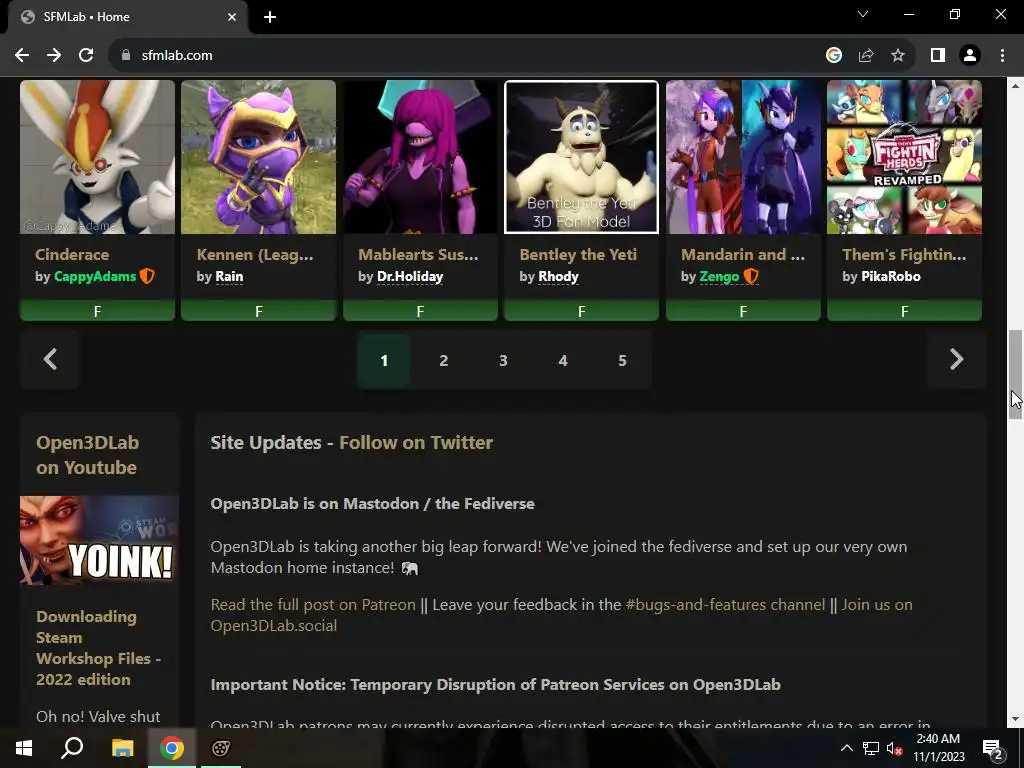This screenshot has height=768, width=1024.
Task: Open #bugs-and-features channel link
Action: 725,605
